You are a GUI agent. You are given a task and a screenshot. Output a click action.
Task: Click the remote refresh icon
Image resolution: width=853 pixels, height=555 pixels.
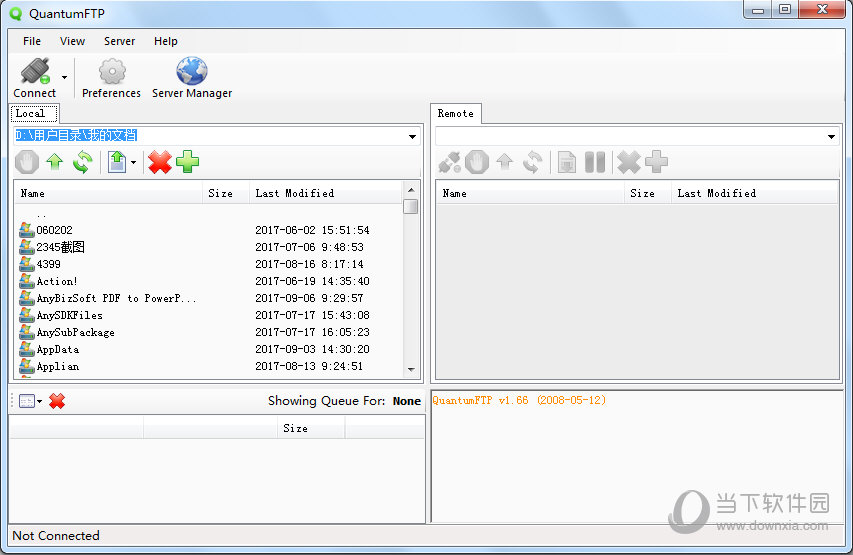click(x=532, y=162)
